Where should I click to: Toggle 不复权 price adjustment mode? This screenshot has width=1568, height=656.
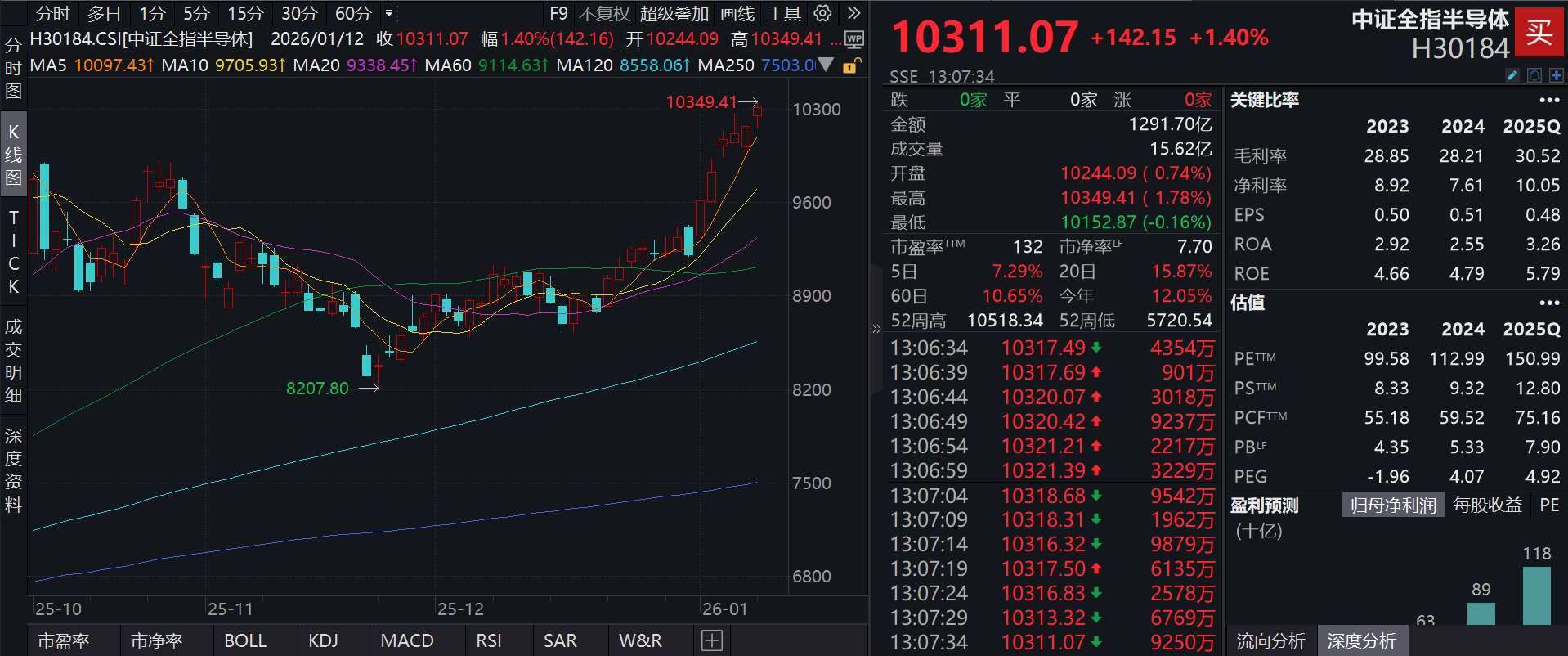click(x=604, y=13)
